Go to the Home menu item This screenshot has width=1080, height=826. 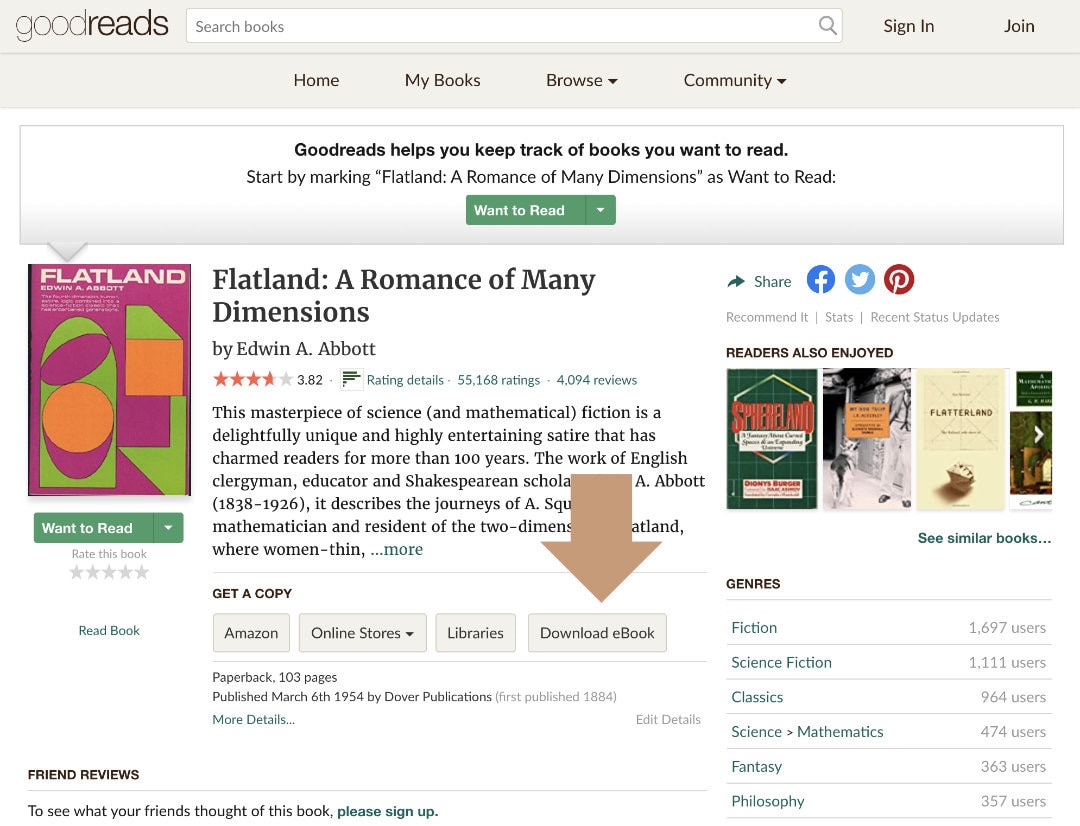coord(316,80)
